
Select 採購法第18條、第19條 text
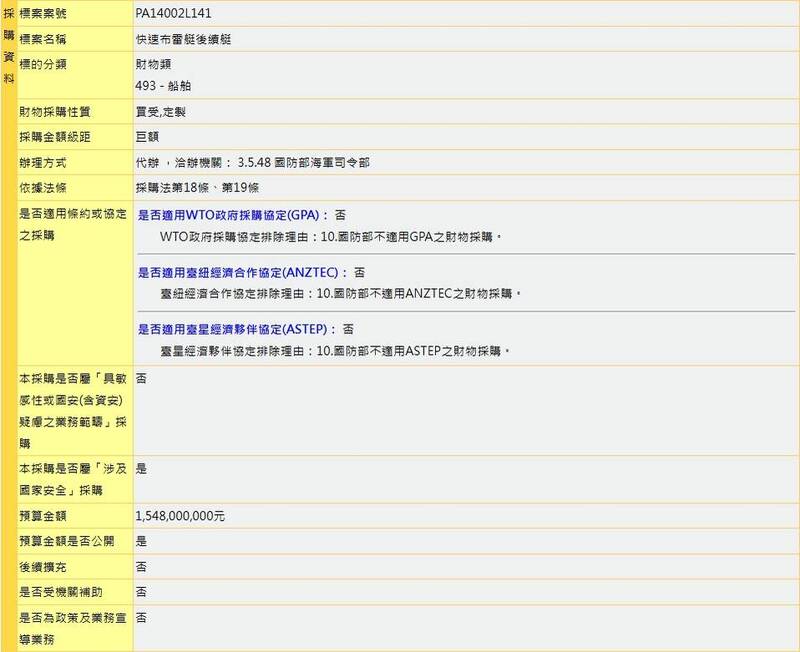pos(197,188)
